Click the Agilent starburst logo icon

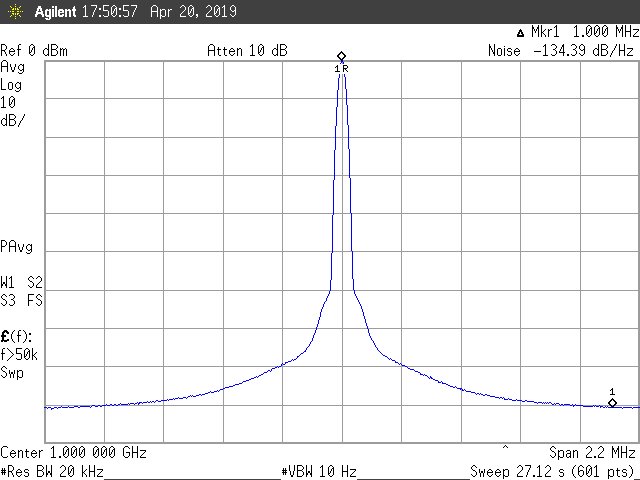click(x=16, y=11)
